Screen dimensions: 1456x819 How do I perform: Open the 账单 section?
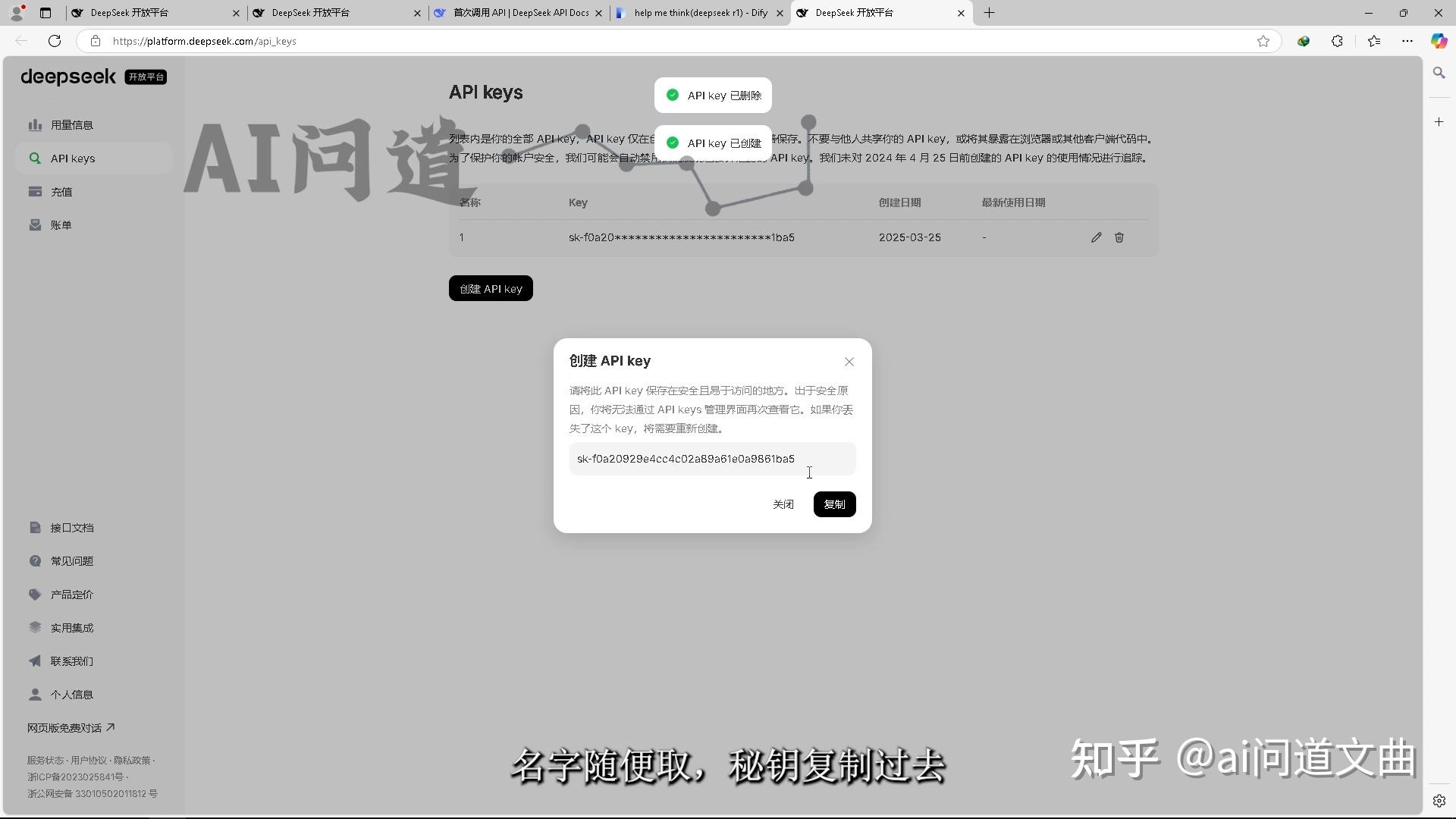click(x=61, y=224)
